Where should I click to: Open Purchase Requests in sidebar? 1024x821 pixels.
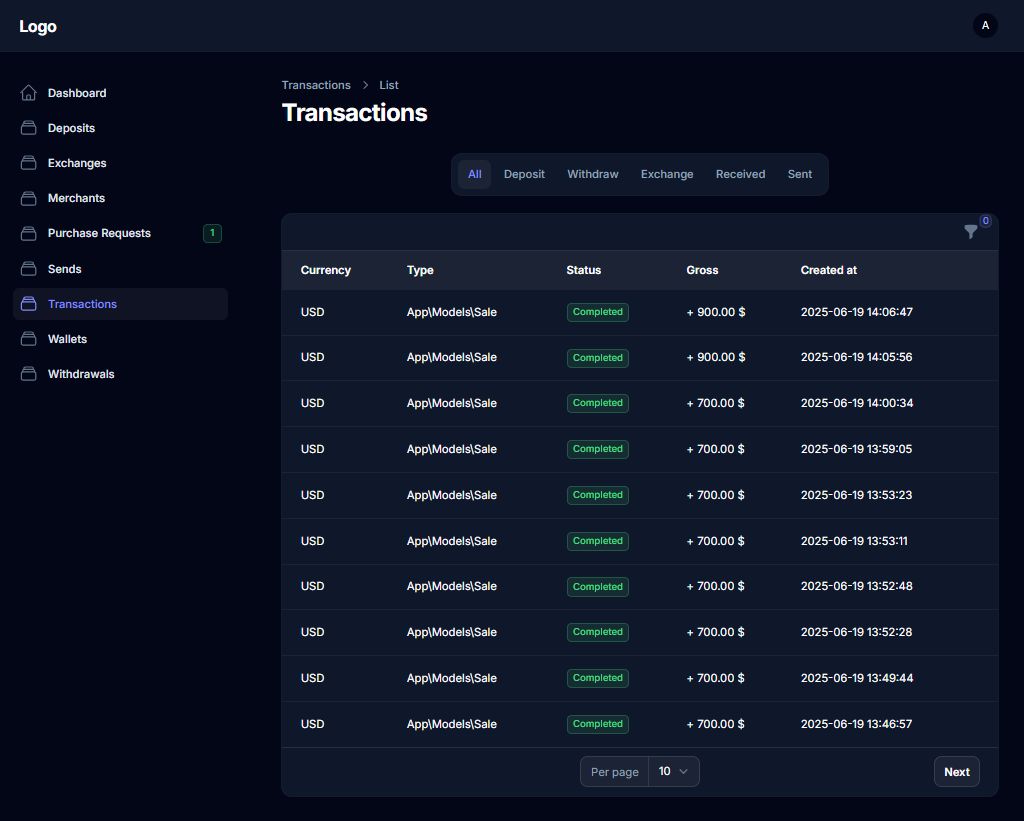99,233
